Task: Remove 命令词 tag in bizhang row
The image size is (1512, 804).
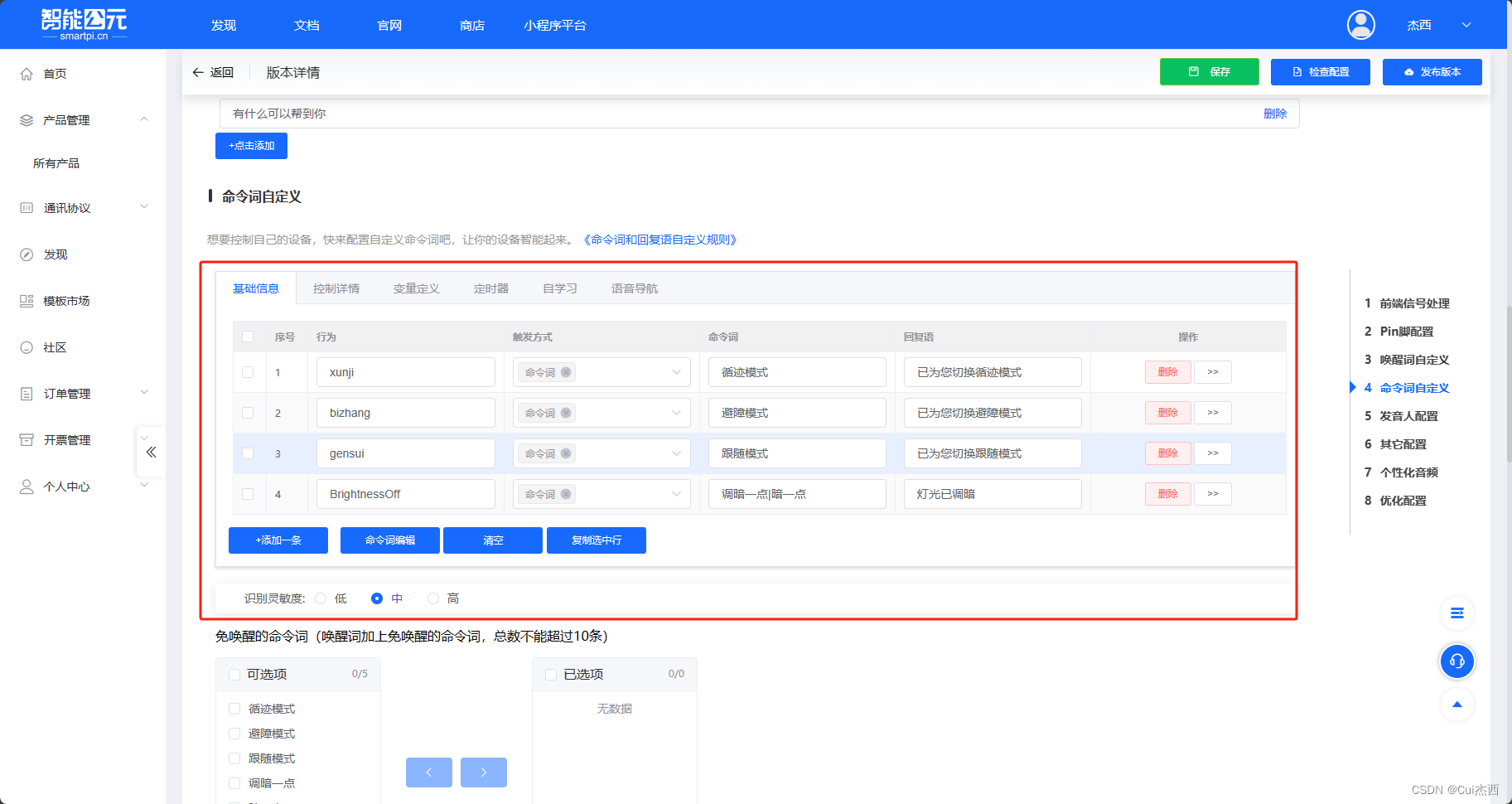Action: [566, 413]
